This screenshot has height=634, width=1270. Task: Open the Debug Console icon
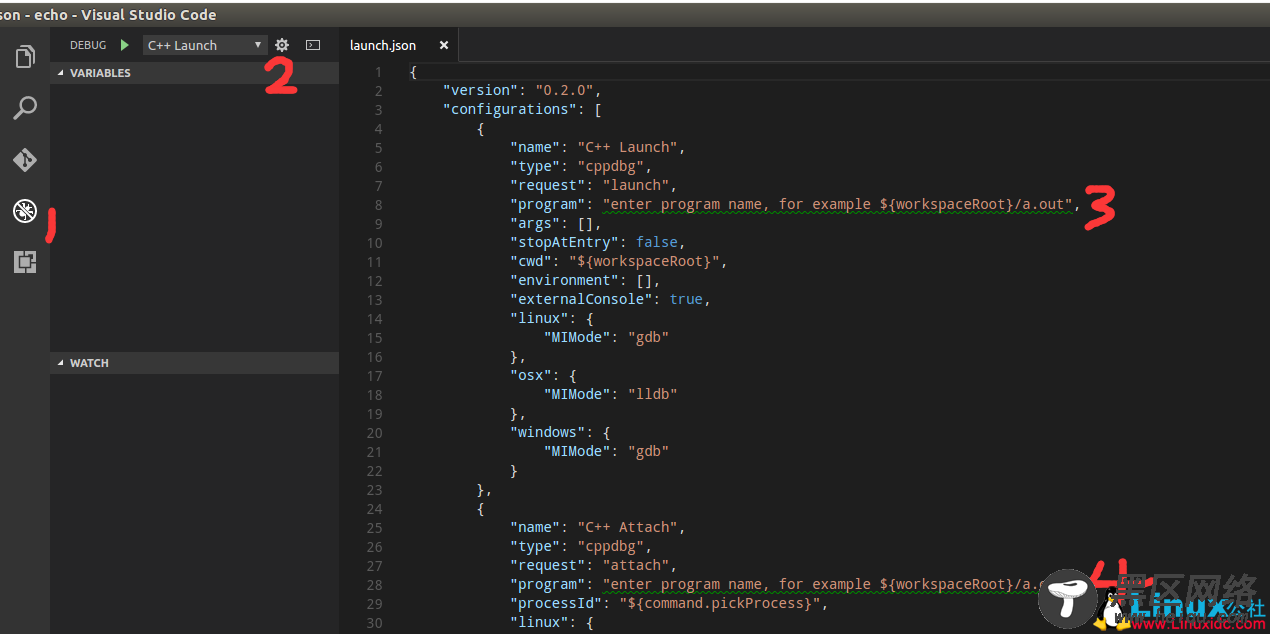click(x=313, y=45)
